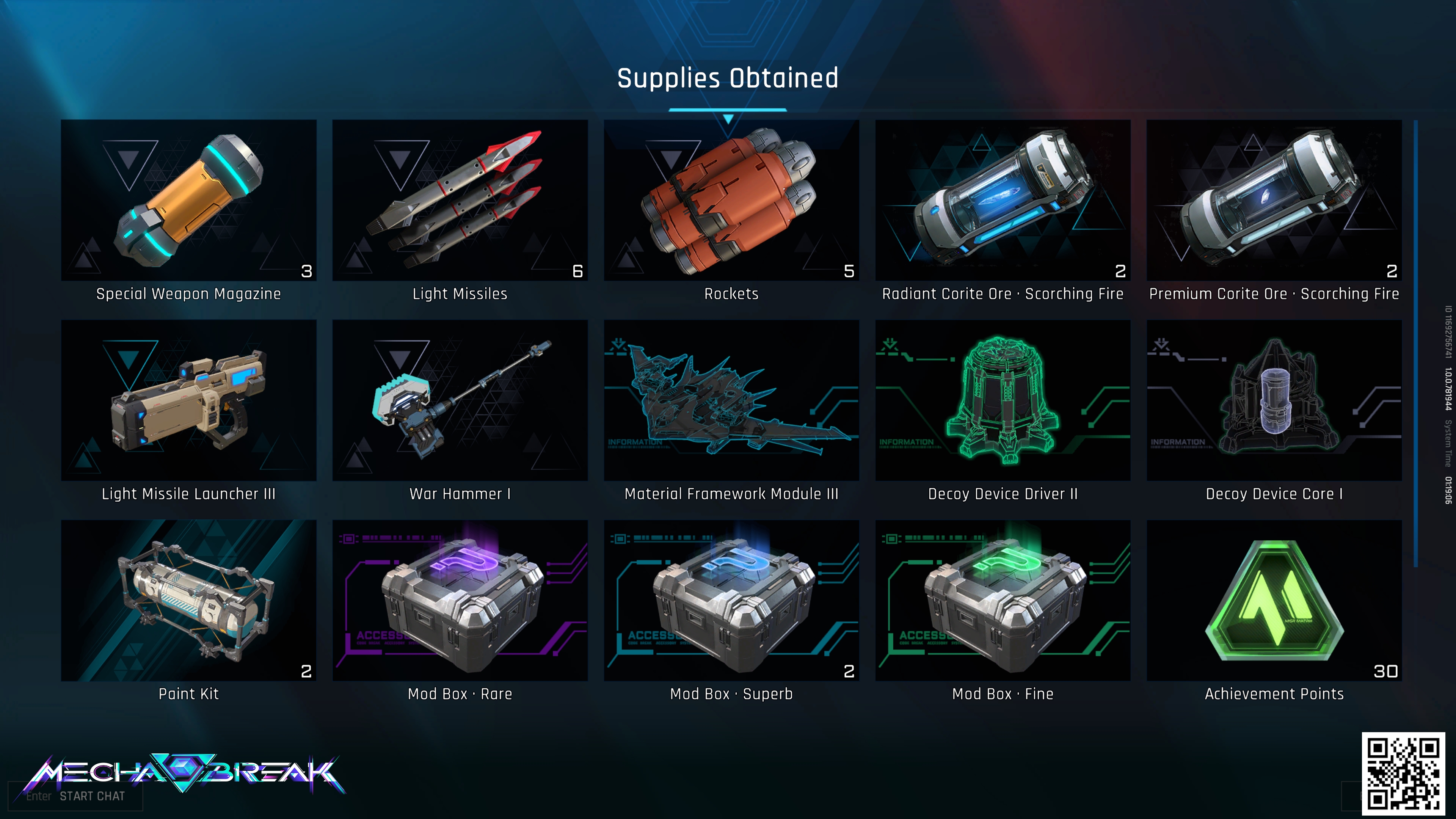This screenshot has height=819, width=1456.
Task: Open the purple Mod Box Rare
Action: (x=460, y=600)
